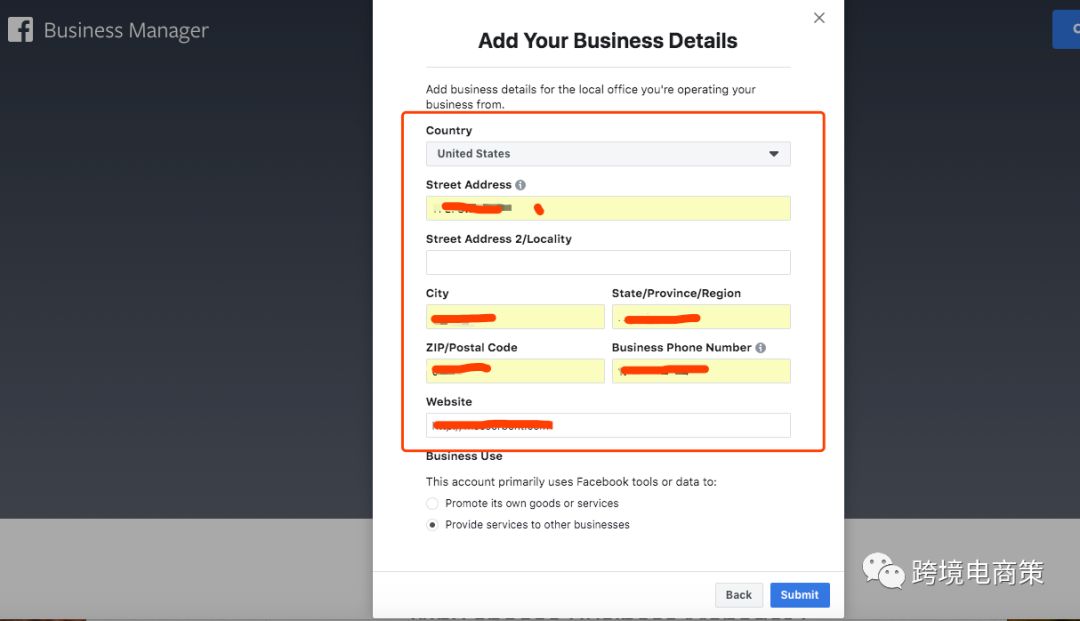This screenshot has height=621, width=1080.
Task: Select 'Promote its own goods or services'
Action: 431,504
